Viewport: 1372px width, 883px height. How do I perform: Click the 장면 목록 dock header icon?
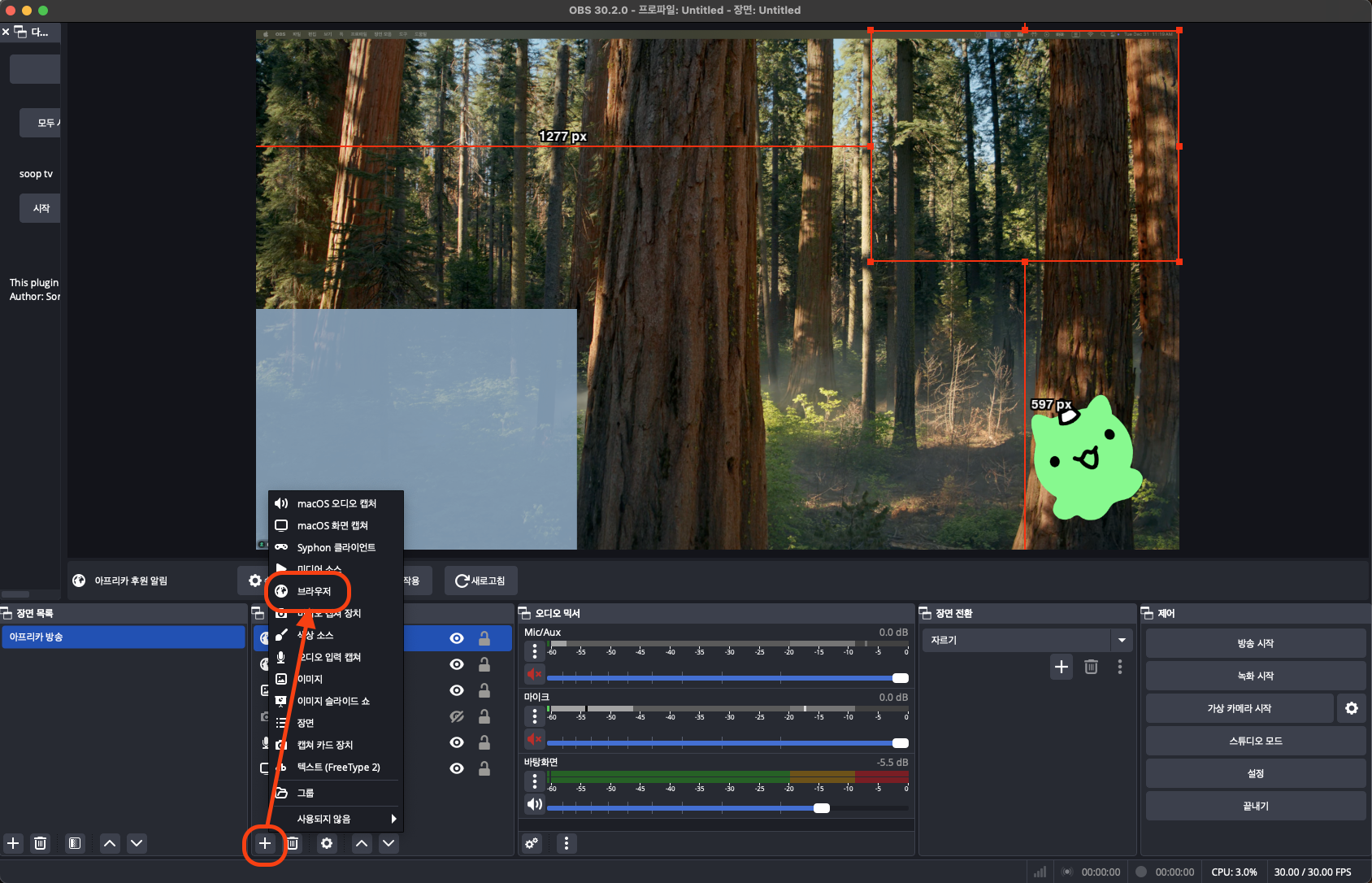pyautogui.click(x=7, y=613)
